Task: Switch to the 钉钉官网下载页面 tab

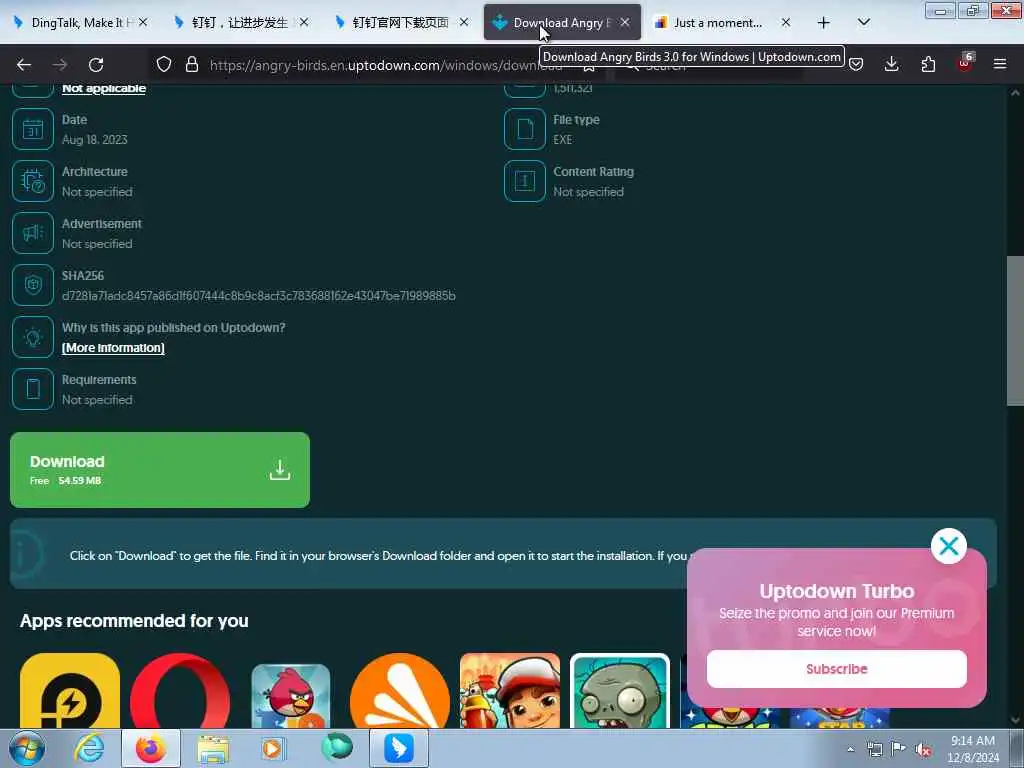Action: click(x=401, y=23)
